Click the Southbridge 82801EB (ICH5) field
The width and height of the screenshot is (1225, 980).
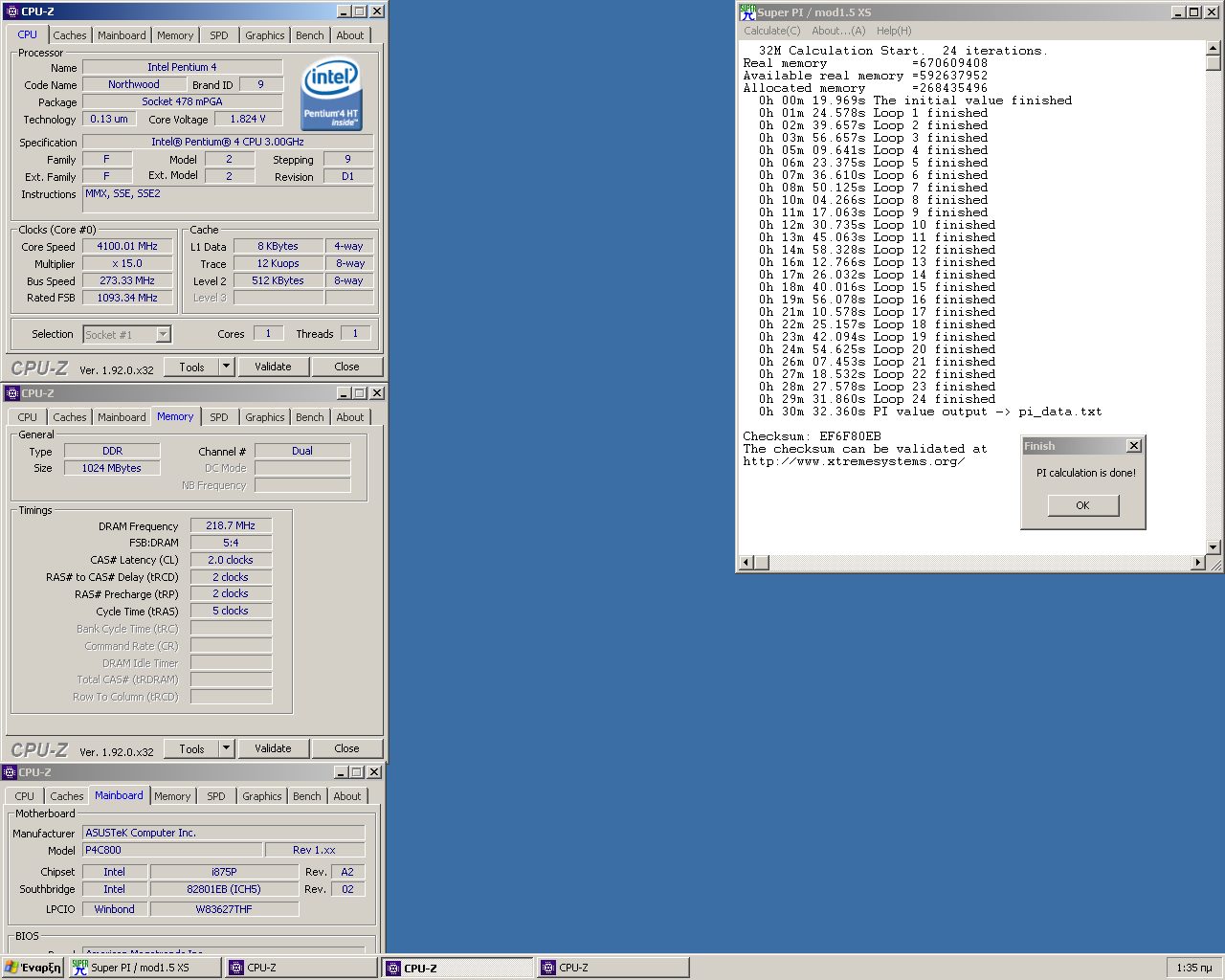click(x=224, y=889)
